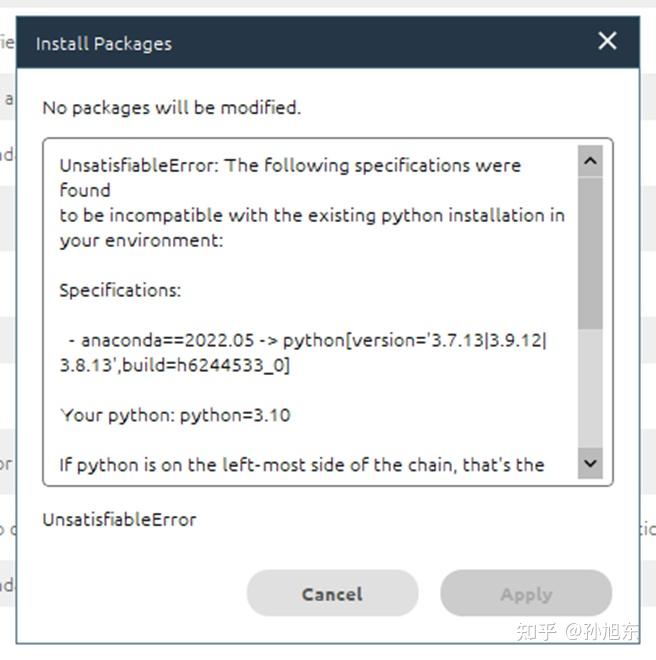Click the "If python is on the left-most" line
The image size is (656, 660).
(302, 465)
